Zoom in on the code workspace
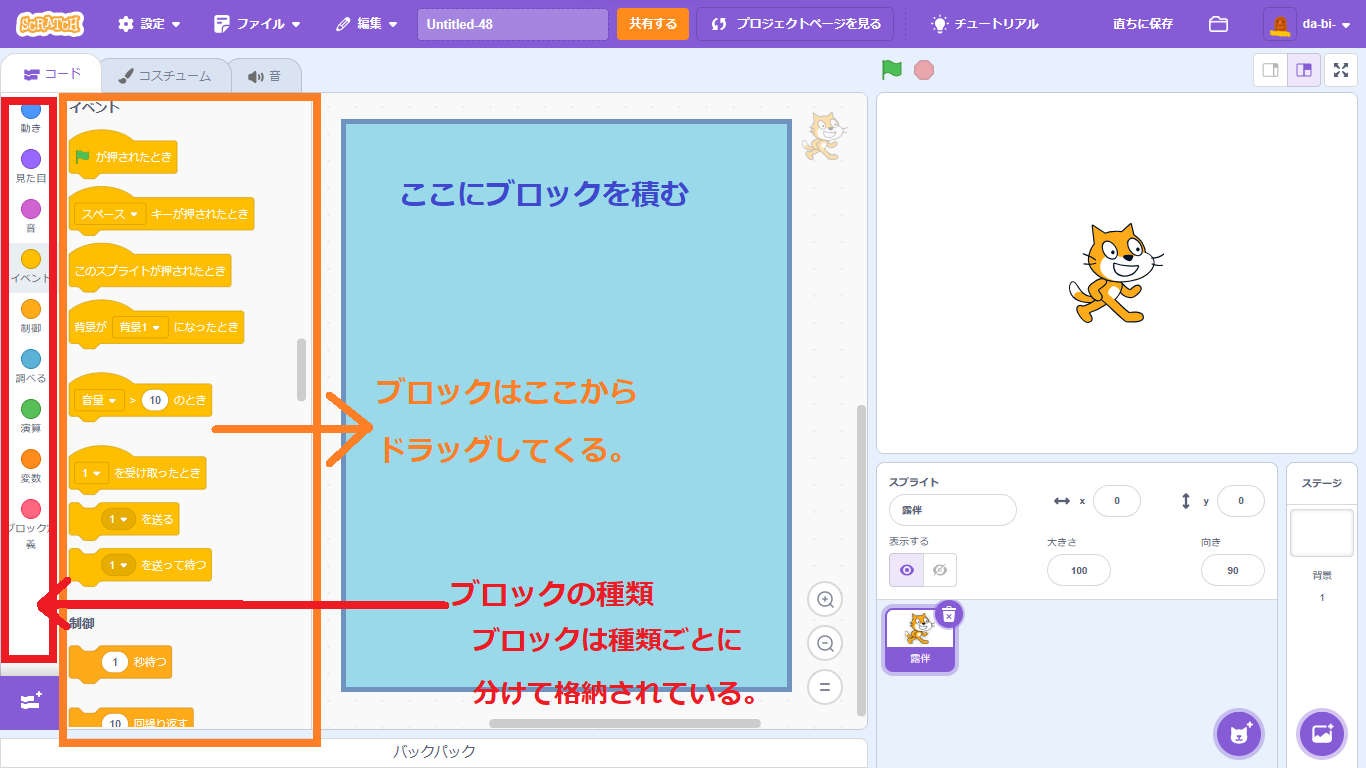This screenshot has height=768, width=1366. (825, 600)
